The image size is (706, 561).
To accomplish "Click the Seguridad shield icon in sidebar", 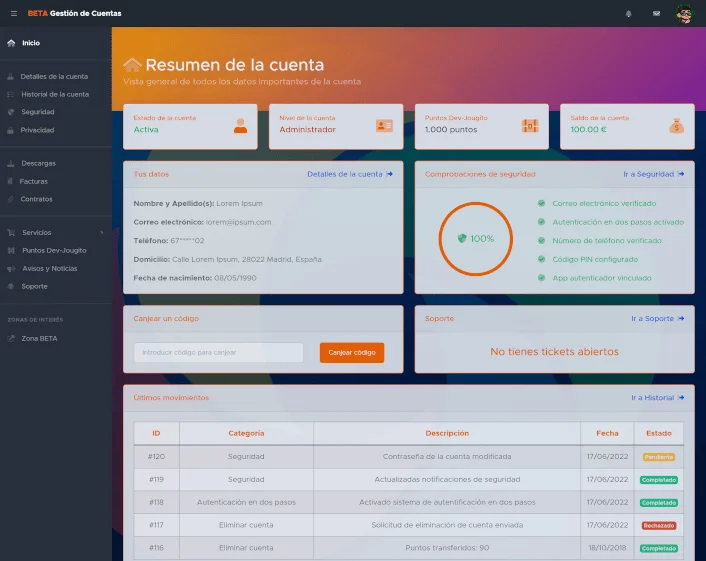I will pyautogui.click(x=11, y=112).
